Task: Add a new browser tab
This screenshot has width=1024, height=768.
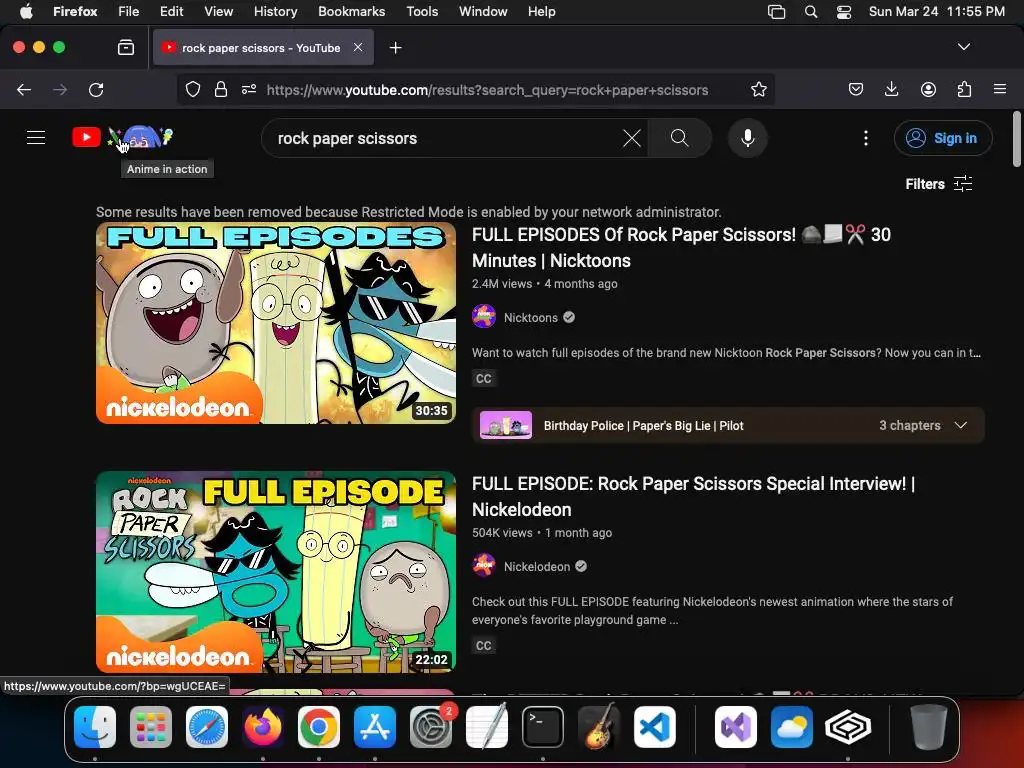Action: 395,48
